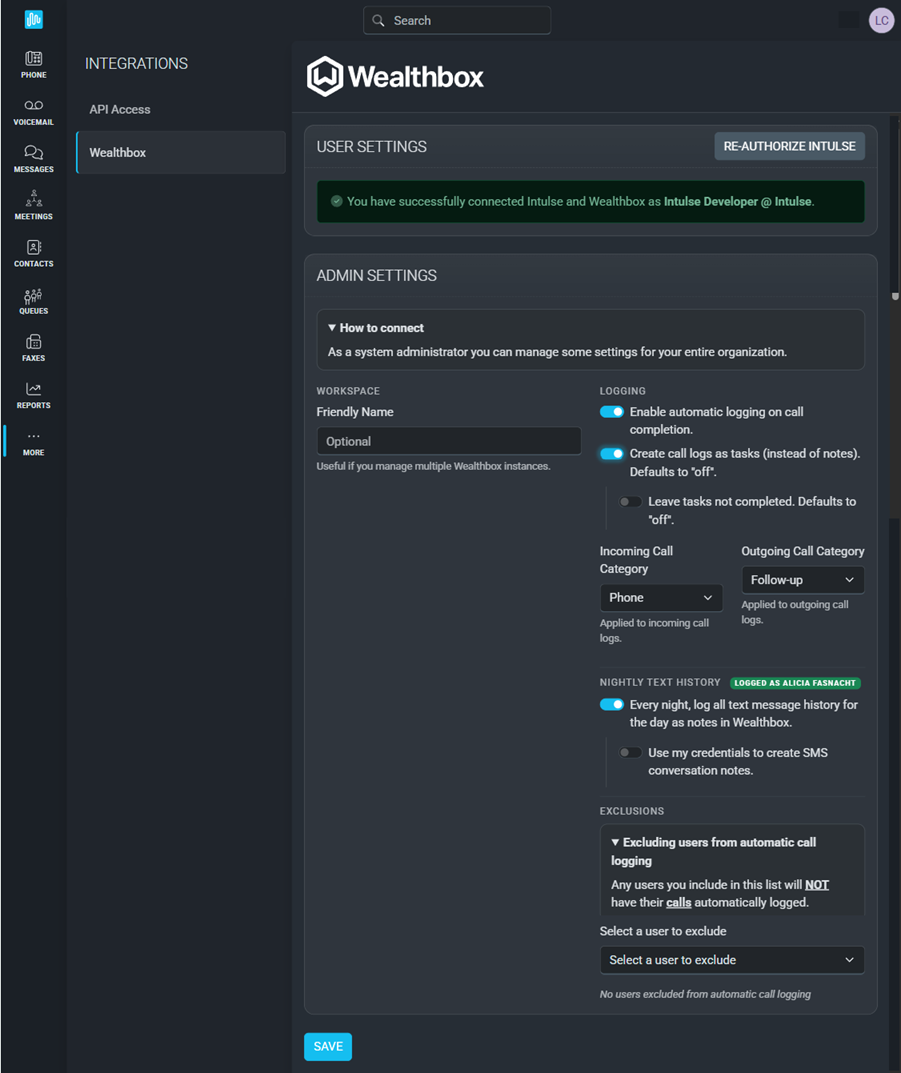Click the Search field in the top bar

coord(457,21)
